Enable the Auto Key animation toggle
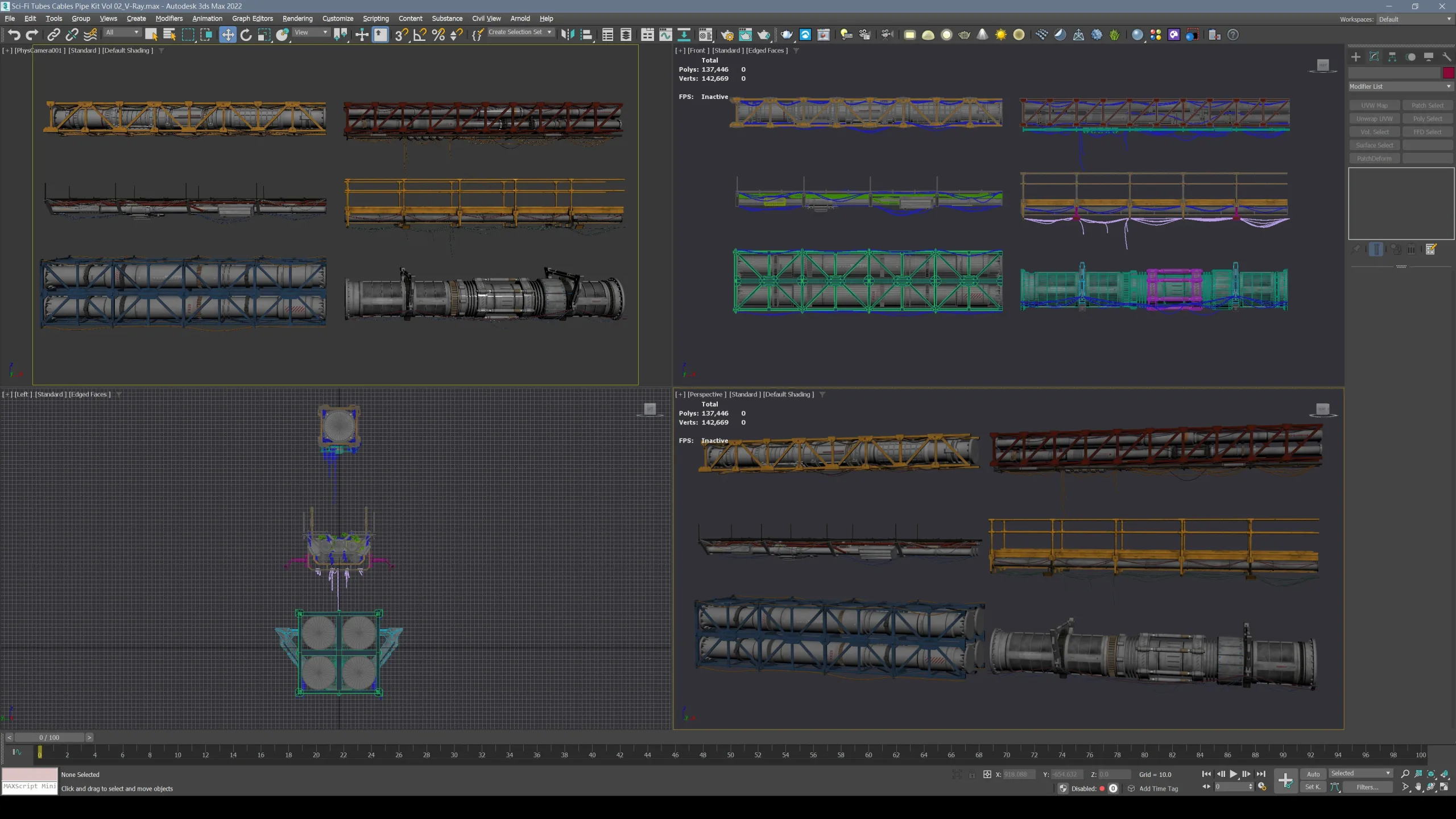The image size is (1456, 819). coord(1313,774)
